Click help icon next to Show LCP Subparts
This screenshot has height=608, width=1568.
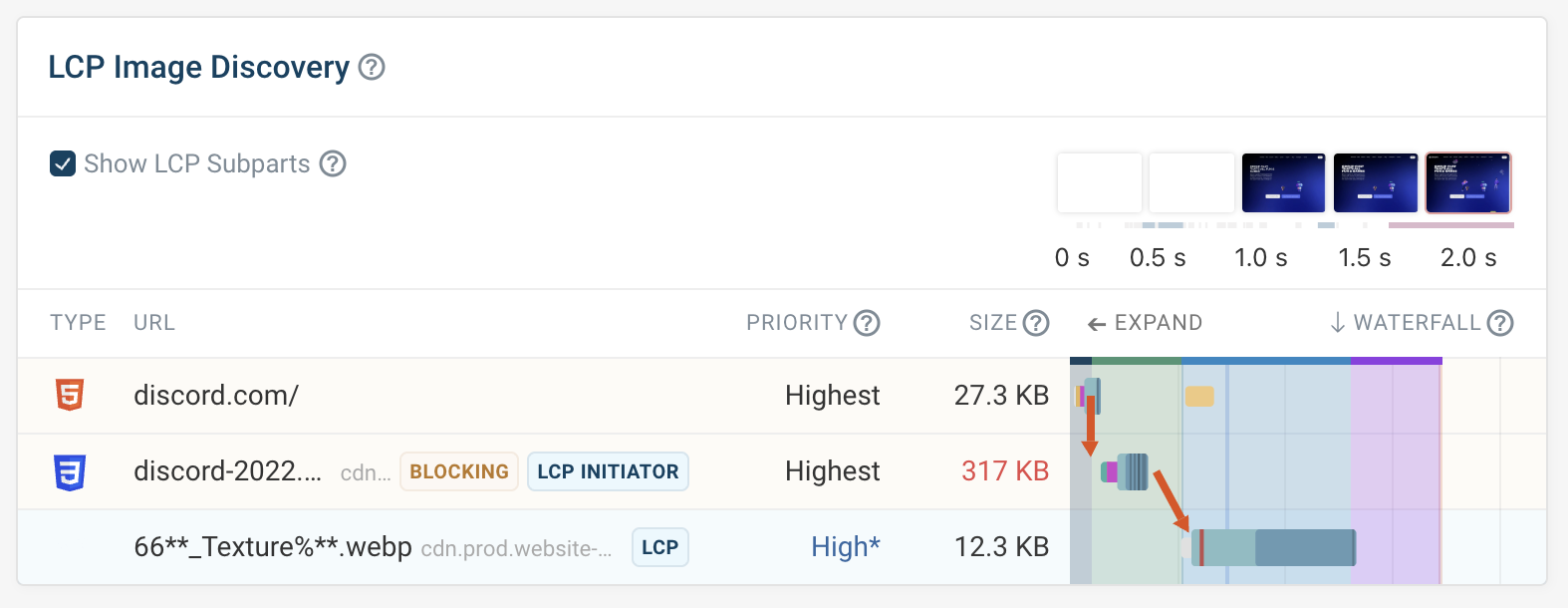(x=333, y=163)
